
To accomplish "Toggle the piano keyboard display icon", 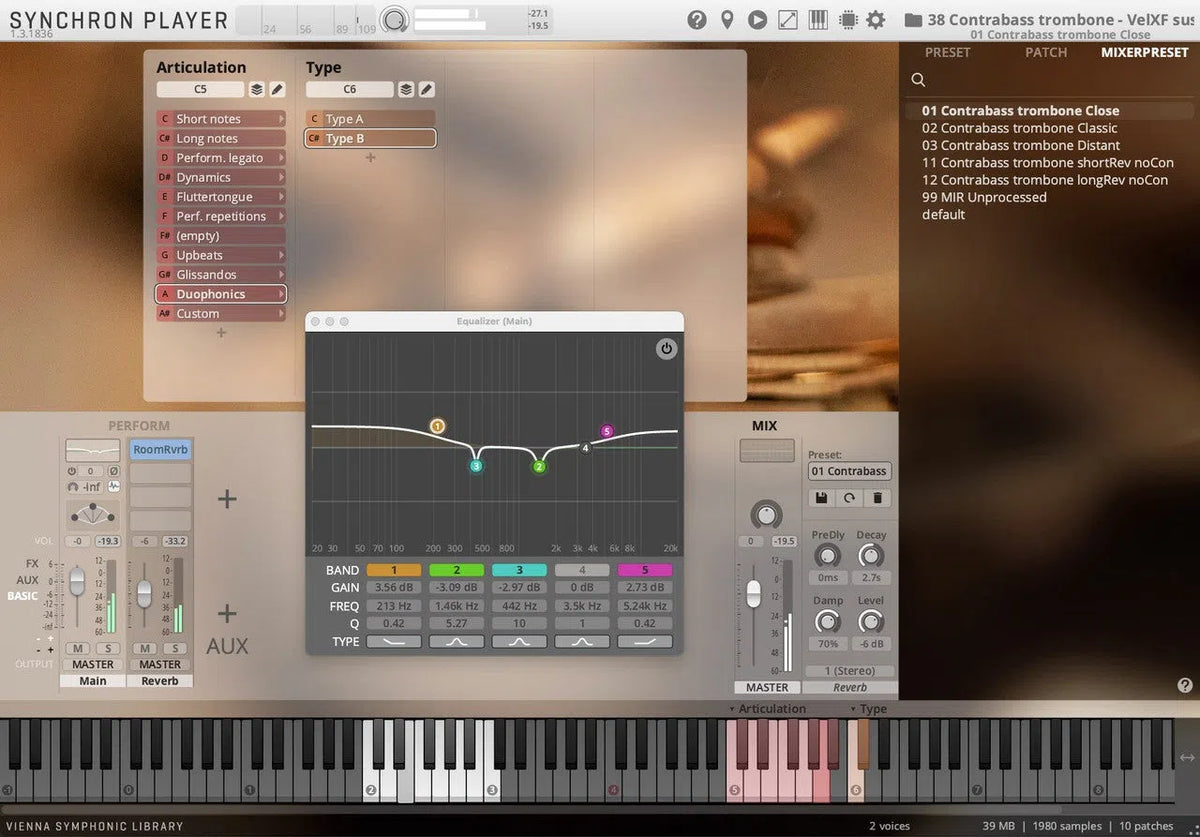I will pyautogui.click(x=817, y=19).
